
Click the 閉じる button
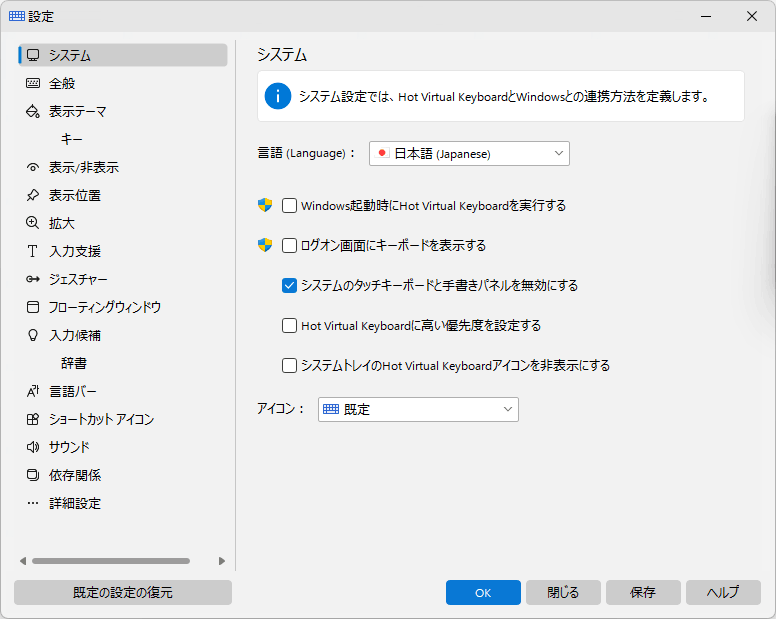(x=563, y=592)
